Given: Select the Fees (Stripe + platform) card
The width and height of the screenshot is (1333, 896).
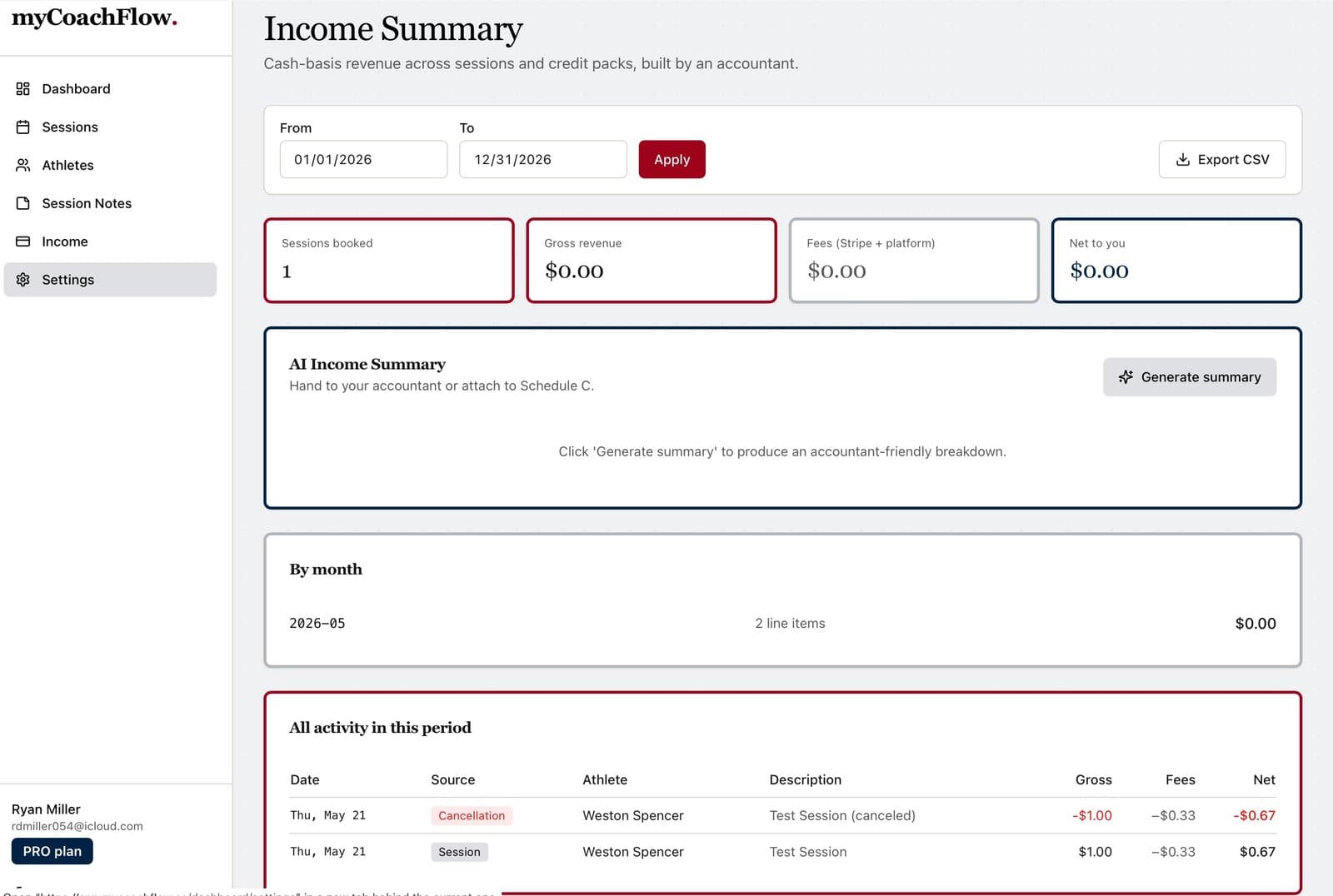Looking at the screenshot, I should point(914,261).
